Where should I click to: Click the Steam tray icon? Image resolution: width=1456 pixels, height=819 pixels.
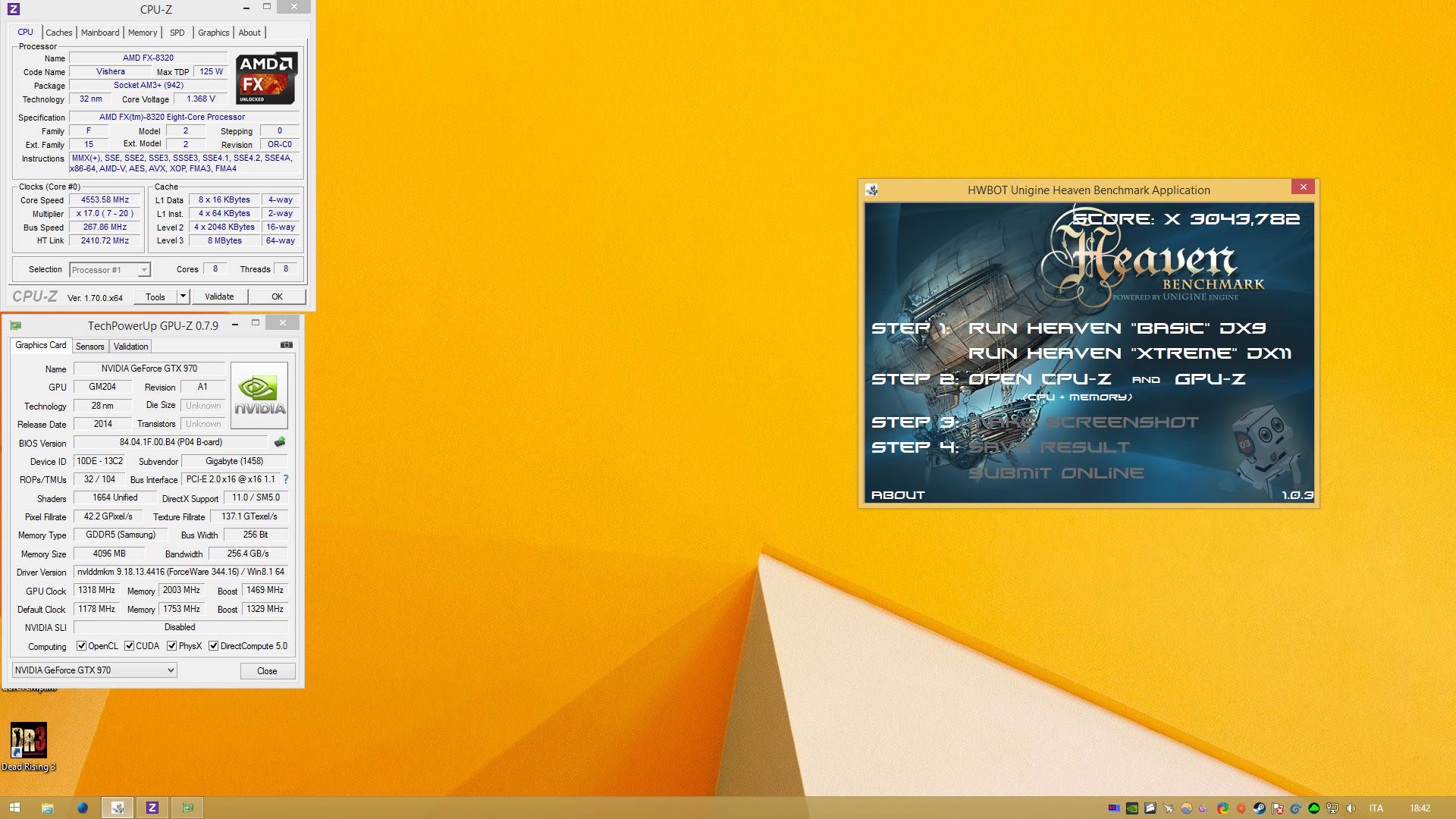1259,808
